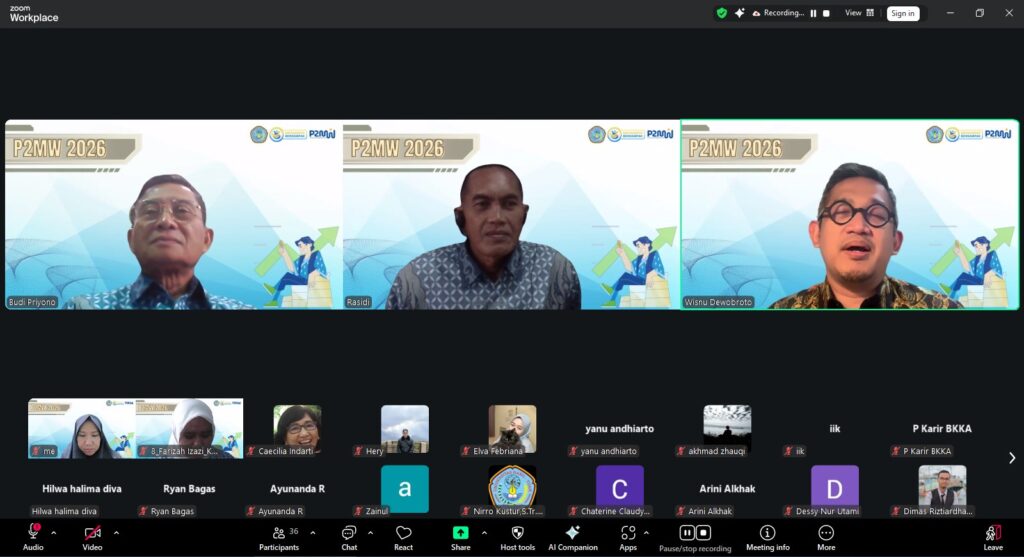Toggle the Video camera on
Image resolution: width=1024 pixels, height=557 pixels.
(92, 533)
